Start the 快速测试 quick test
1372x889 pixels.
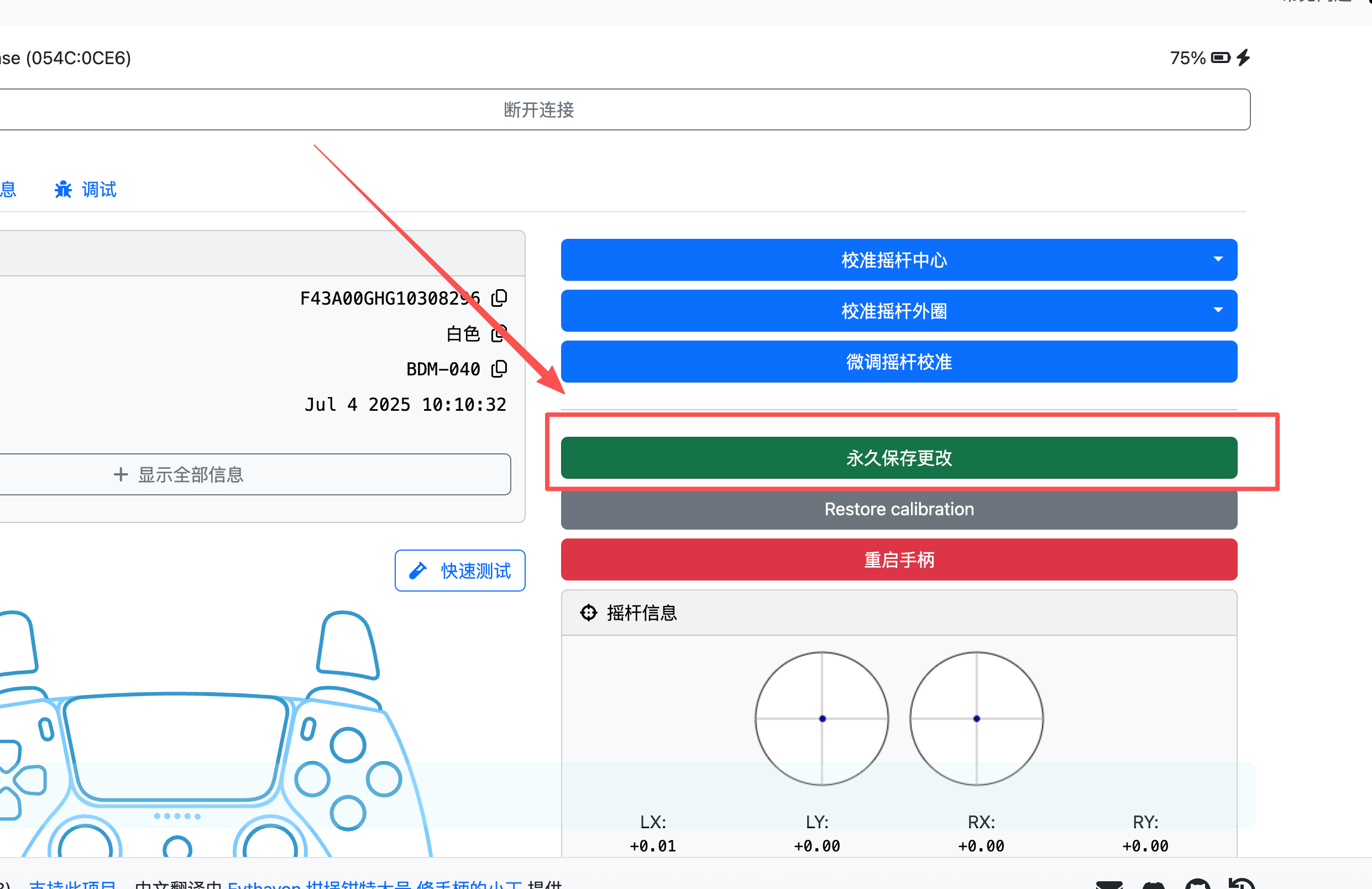pos(460,571)
